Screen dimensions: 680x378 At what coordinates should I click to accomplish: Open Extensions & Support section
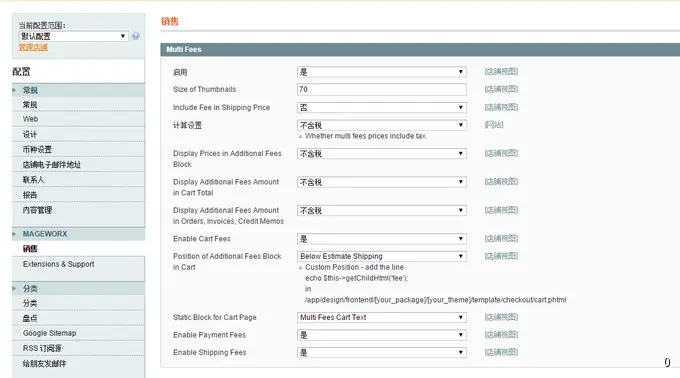(x=78, y=264)
